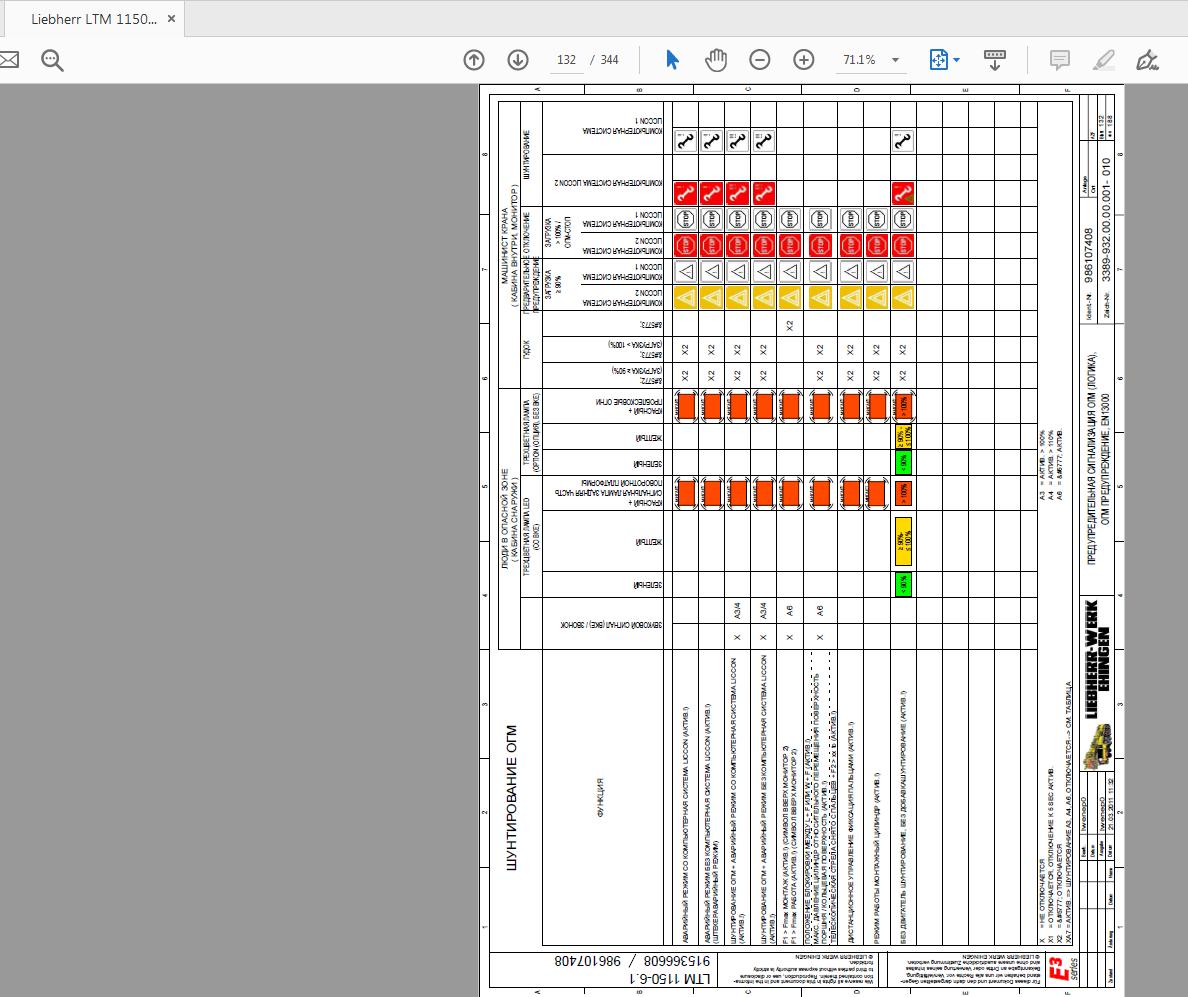Click the 'БЕЗ ДВИГАТЕЛЬ ШУНТИРОВАНИЕ' row text
Image resolution: width=1188 pixels, height=997 pixels.
coord(903,817)
